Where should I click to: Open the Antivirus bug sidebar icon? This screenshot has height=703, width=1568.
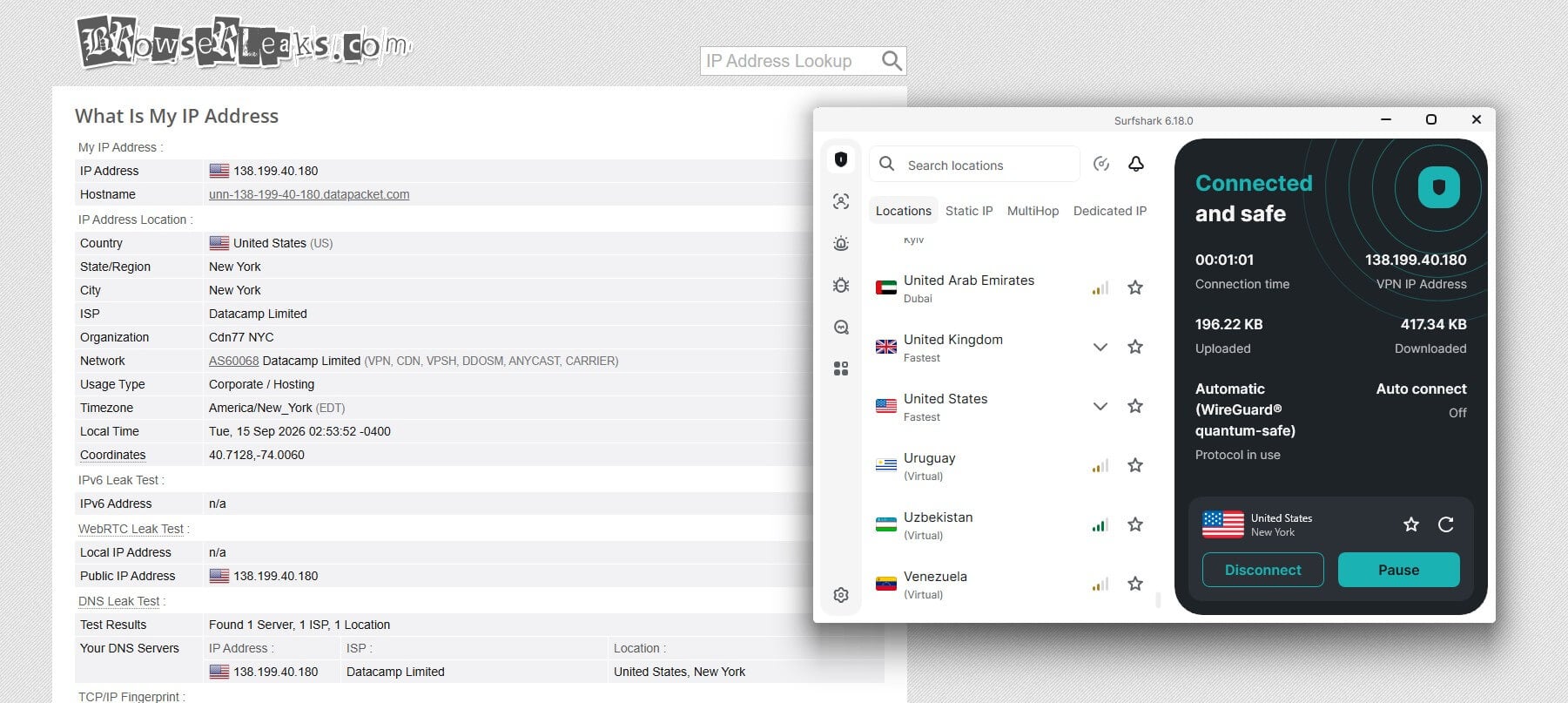click(841, 285)
